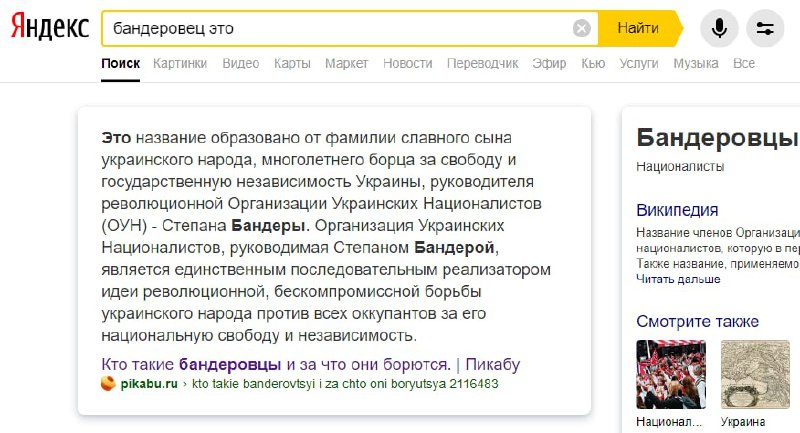Click the pikabu.ru favicon

click(108, 384)
